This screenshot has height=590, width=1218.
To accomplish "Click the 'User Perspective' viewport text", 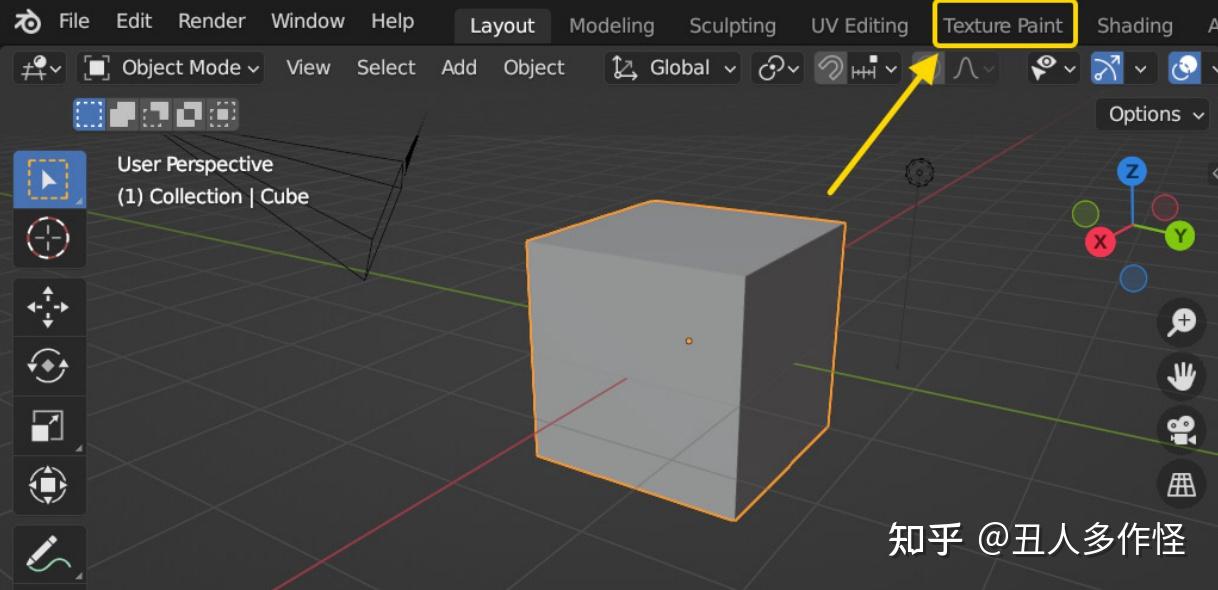I will click(x=195, y=164).
